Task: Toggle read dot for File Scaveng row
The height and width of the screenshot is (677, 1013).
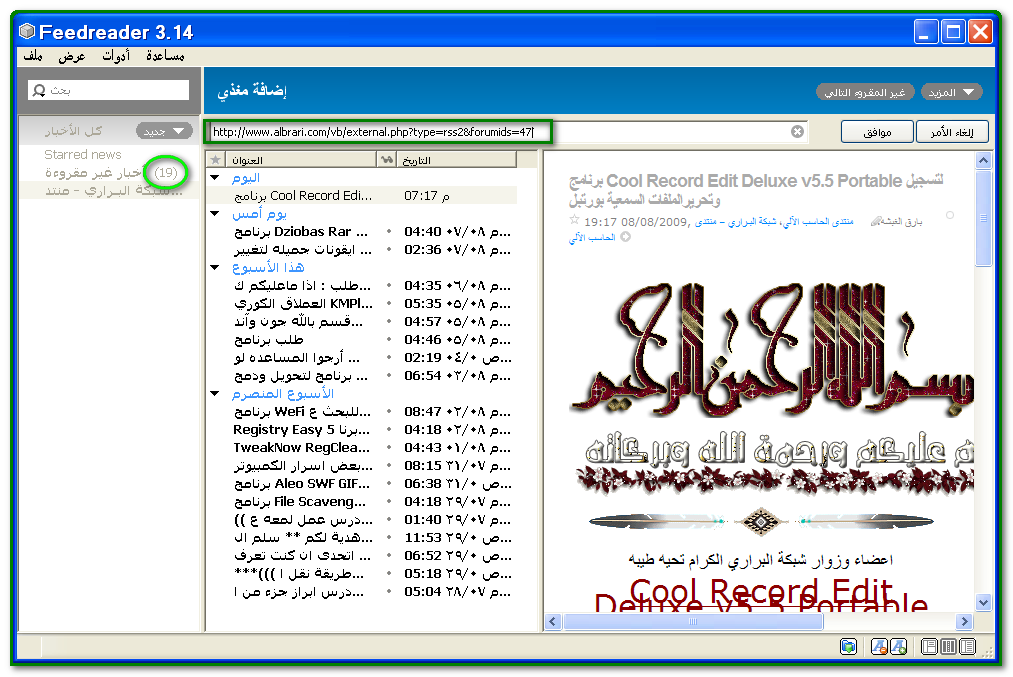Action: click(x=388, y=501)
